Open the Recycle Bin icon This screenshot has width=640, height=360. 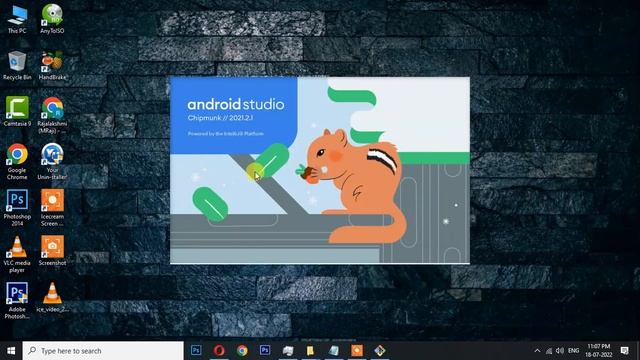[x=17, y=66]
